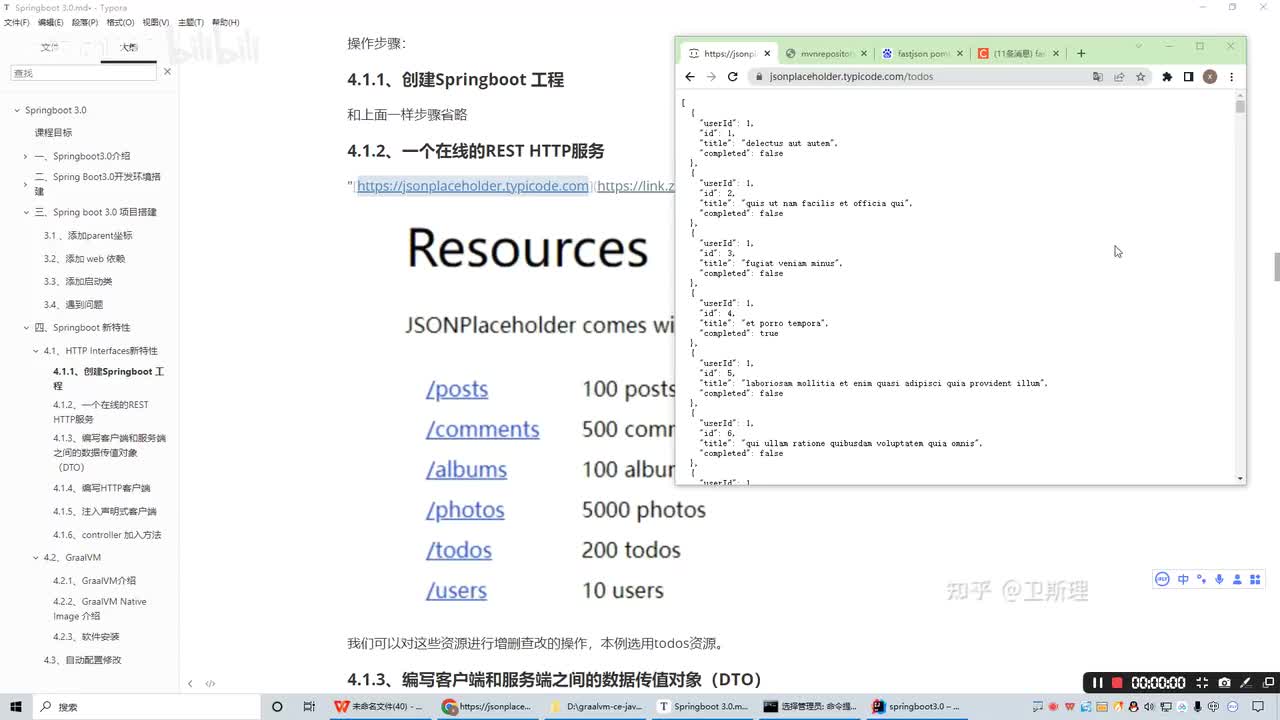Expand 一、Springboot3.0介绍 outline node
Image resolution: width=1280 pixels, height=720 pixels.
(x=26, y=157)
